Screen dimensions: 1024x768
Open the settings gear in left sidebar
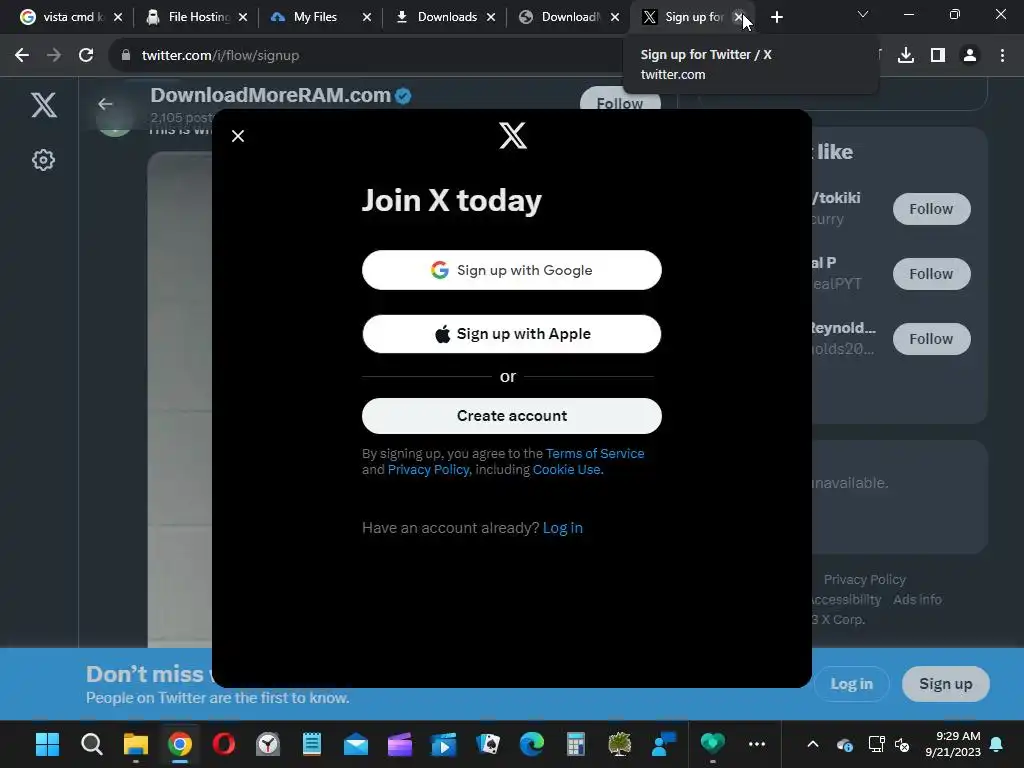point(44,160)
